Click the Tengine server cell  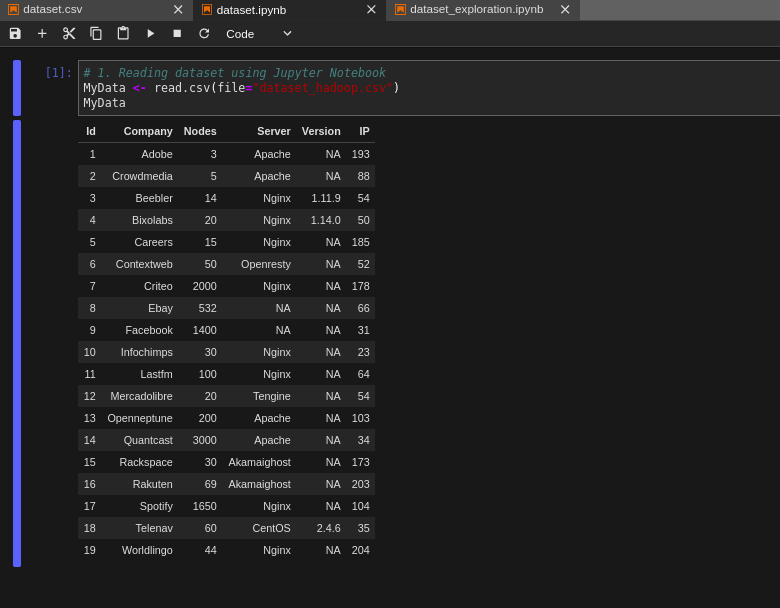click(271, 396)
